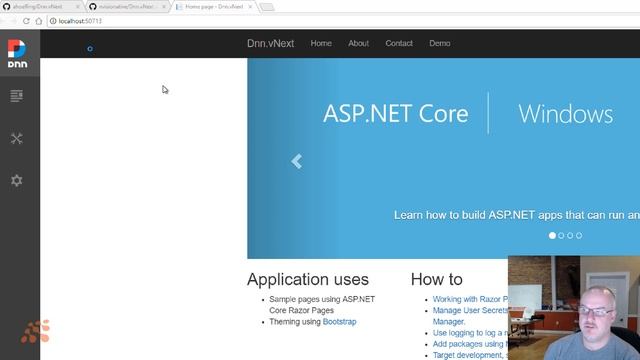640x360 pixels.
Task: Open the Content menu icon in the sidebar
Action: [17, 96]
